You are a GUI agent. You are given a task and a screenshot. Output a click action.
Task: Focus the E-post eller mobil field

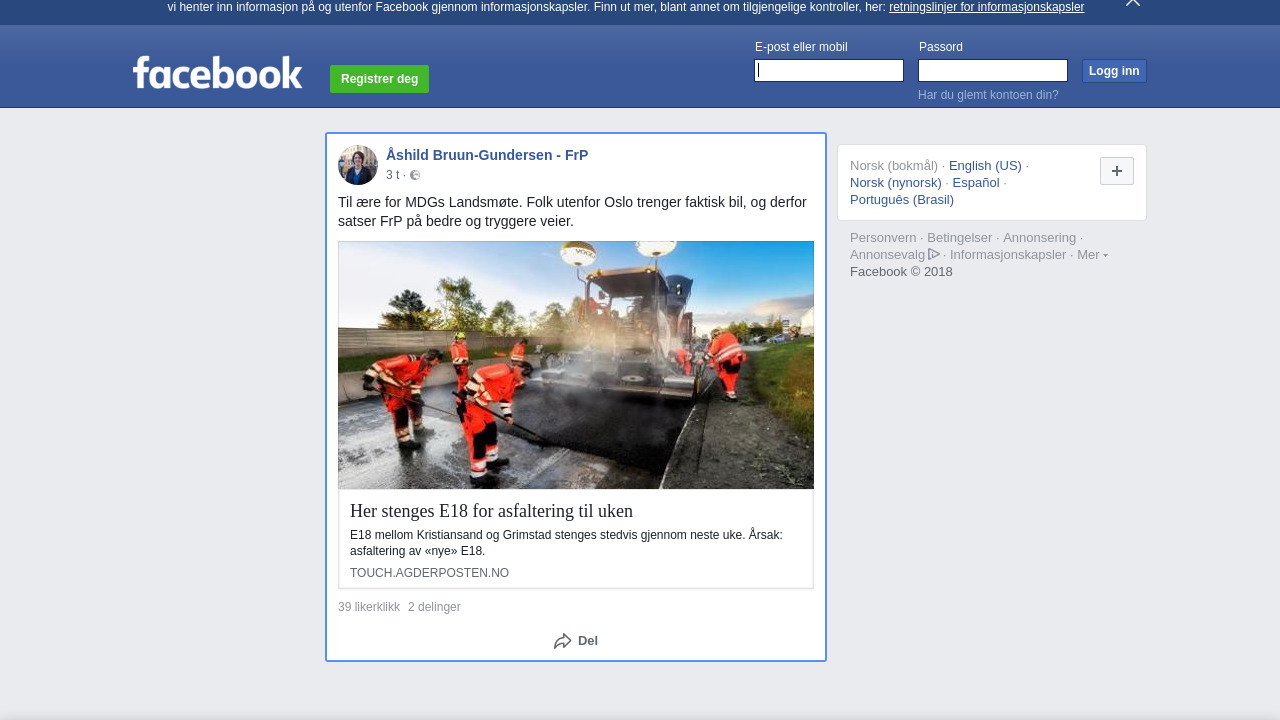click(x=829, y=70)
